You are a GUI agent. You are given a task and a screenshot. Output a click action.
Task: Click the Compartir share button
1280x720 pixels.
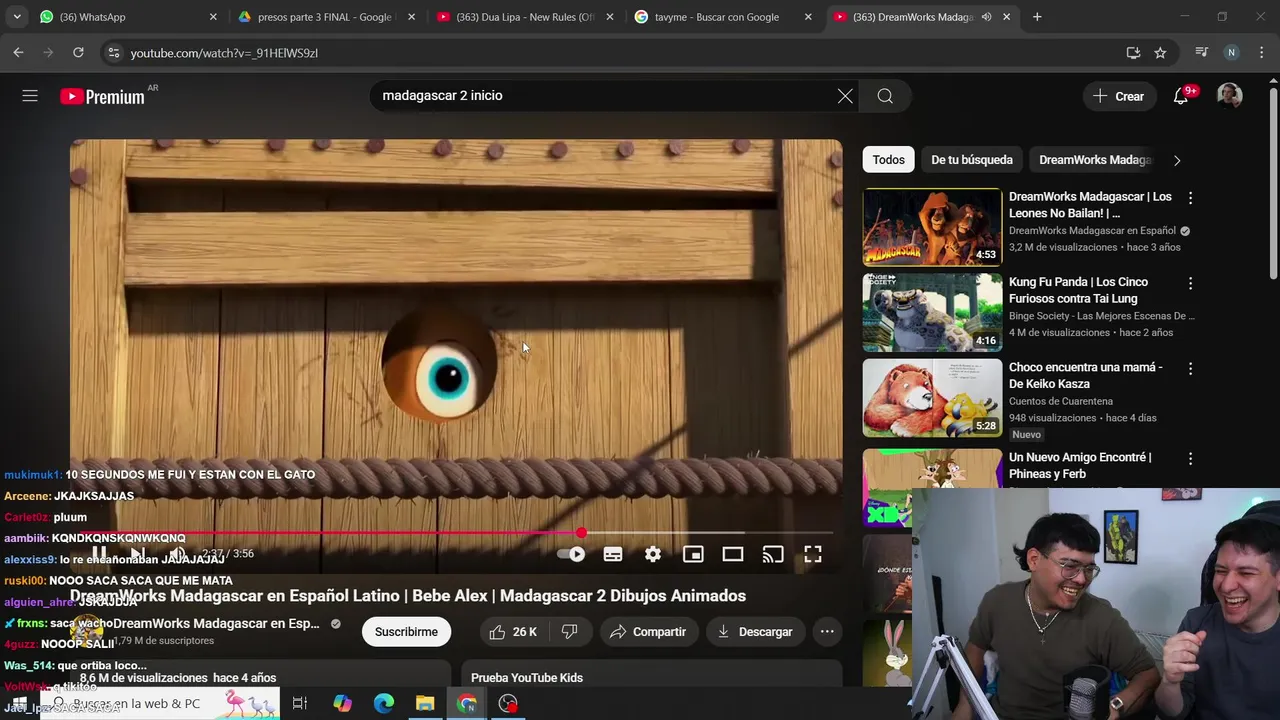[x=648, y=632]
